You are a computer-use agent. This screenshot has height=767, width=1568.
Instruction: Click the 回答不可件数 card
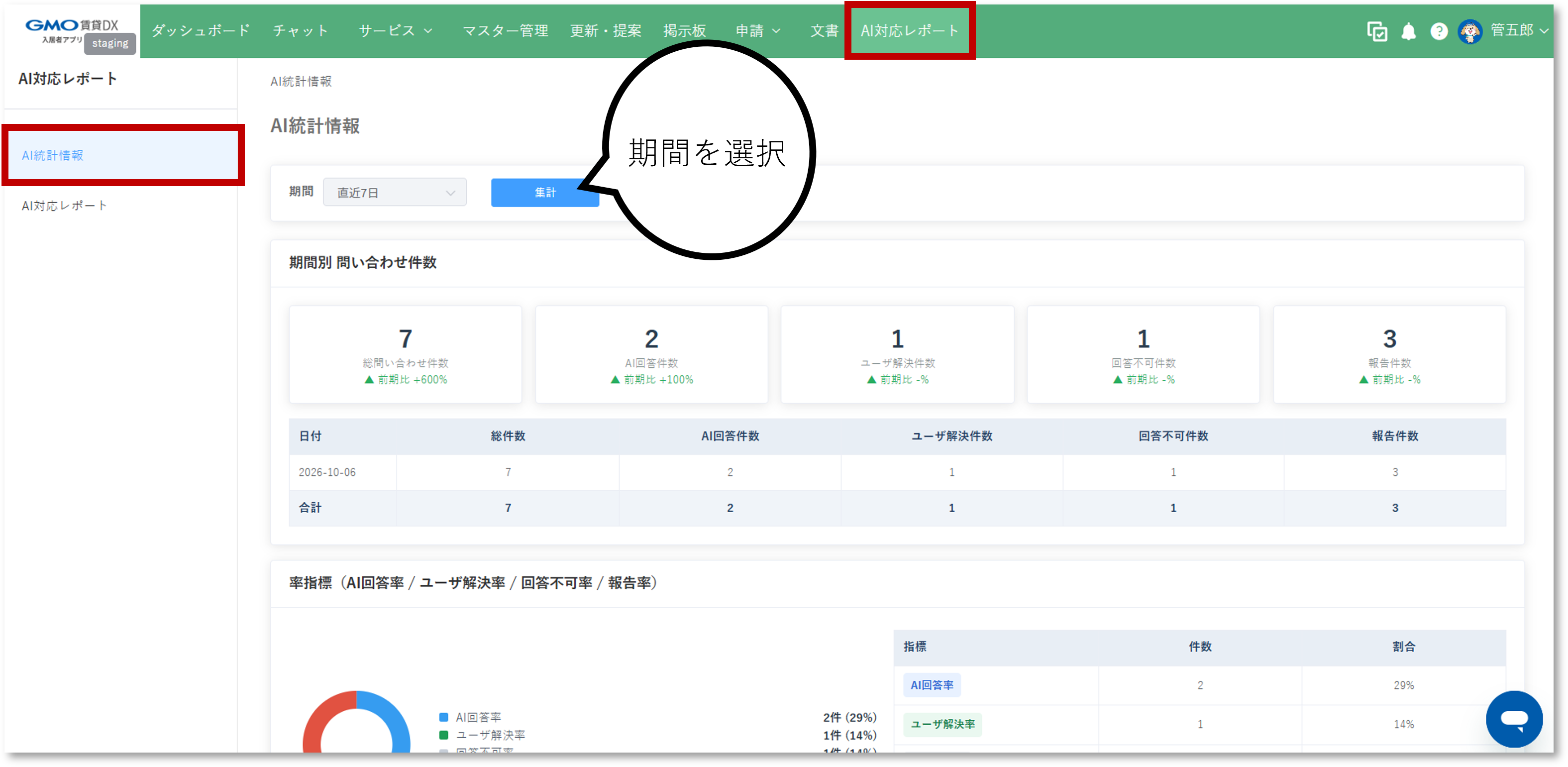1143,354
